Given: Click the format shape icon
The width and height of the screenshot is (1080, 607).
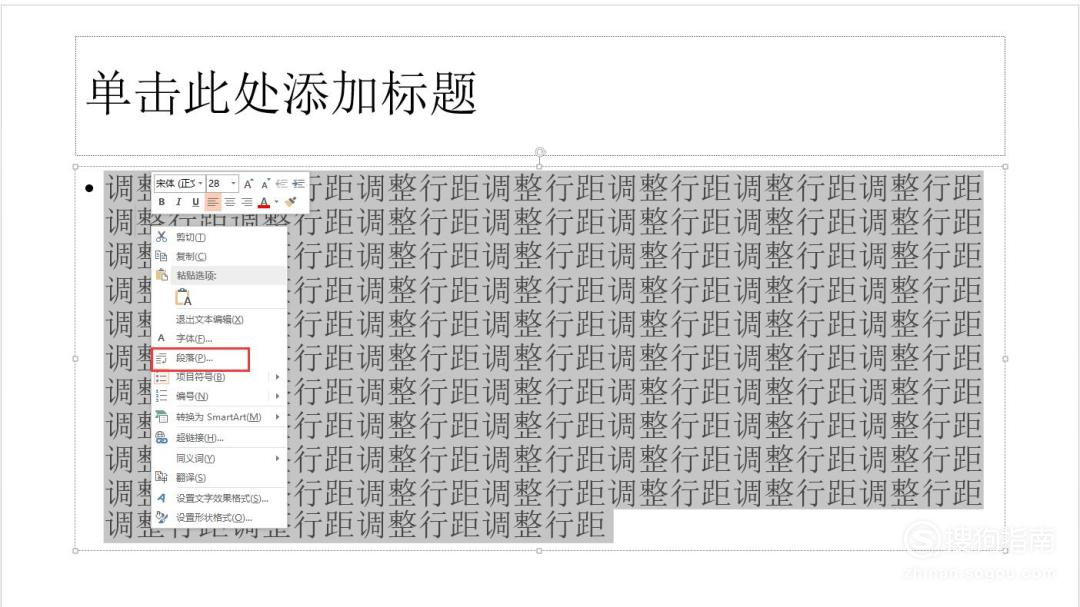Looking at the screenshot, I should pyautogui.click(x=161, y=517).
